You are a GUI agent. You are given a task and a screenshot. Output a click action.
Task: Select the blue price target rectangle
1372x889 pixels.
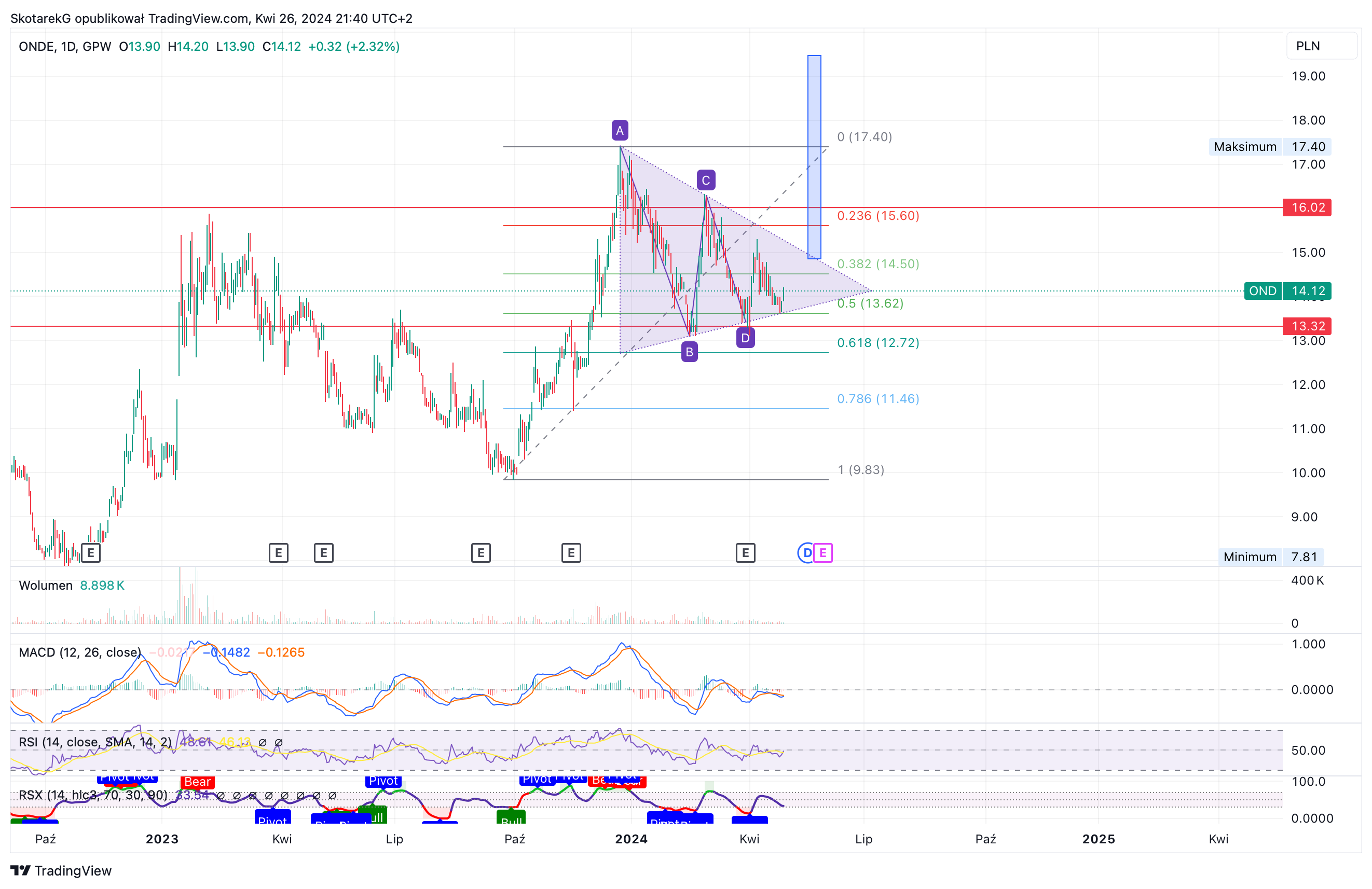point(814,157)
